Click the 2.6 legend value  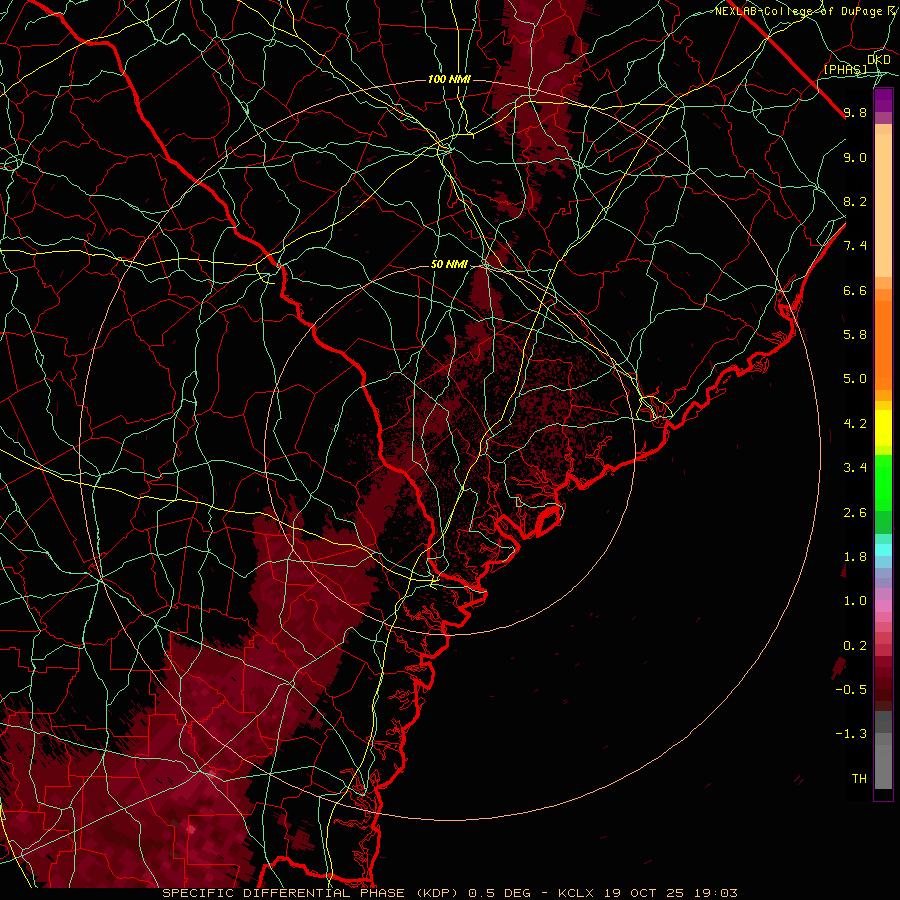click(x=855, y=513)
